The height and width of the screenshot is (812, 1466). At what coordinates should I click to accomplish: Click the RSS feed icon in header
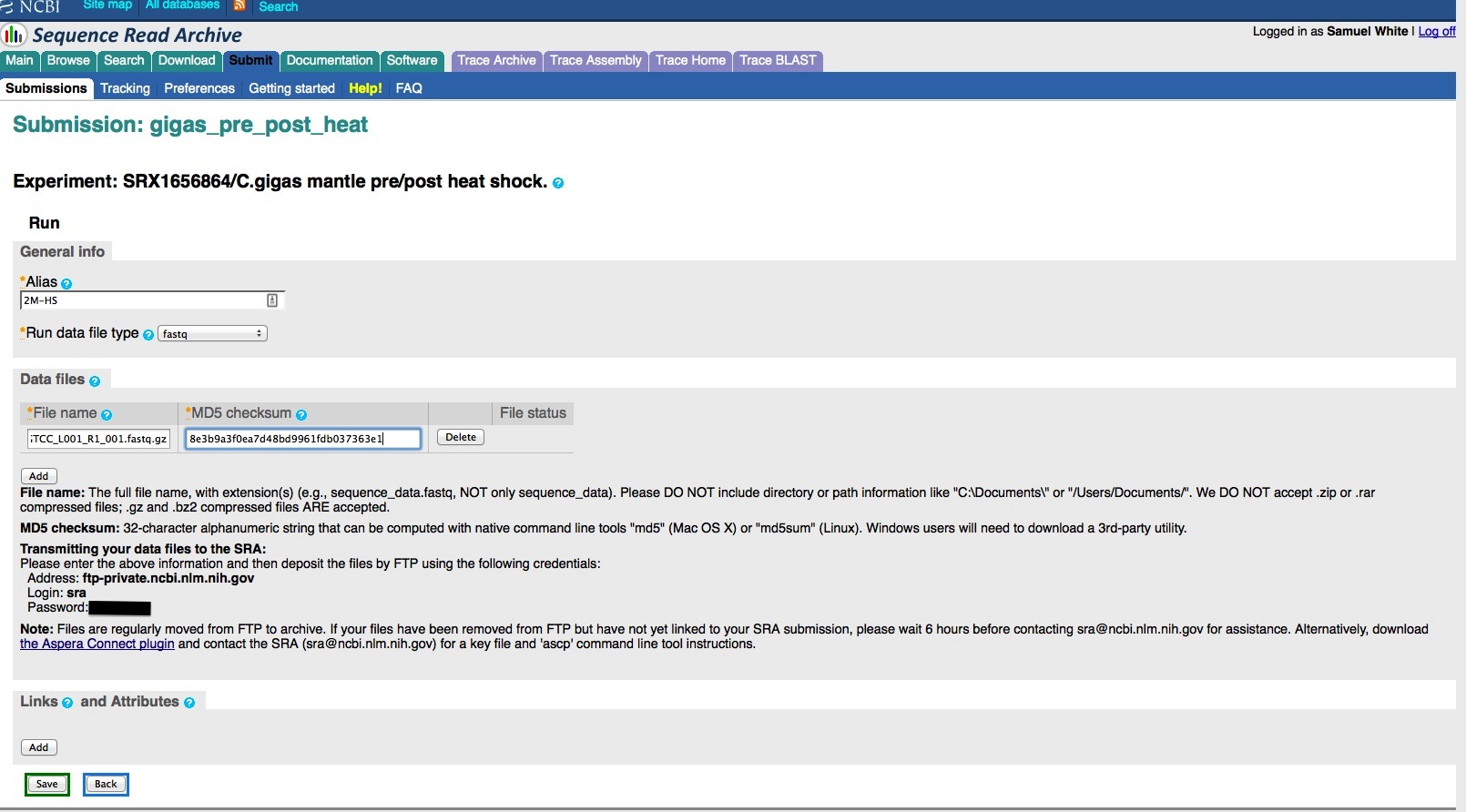click(239, 5)
